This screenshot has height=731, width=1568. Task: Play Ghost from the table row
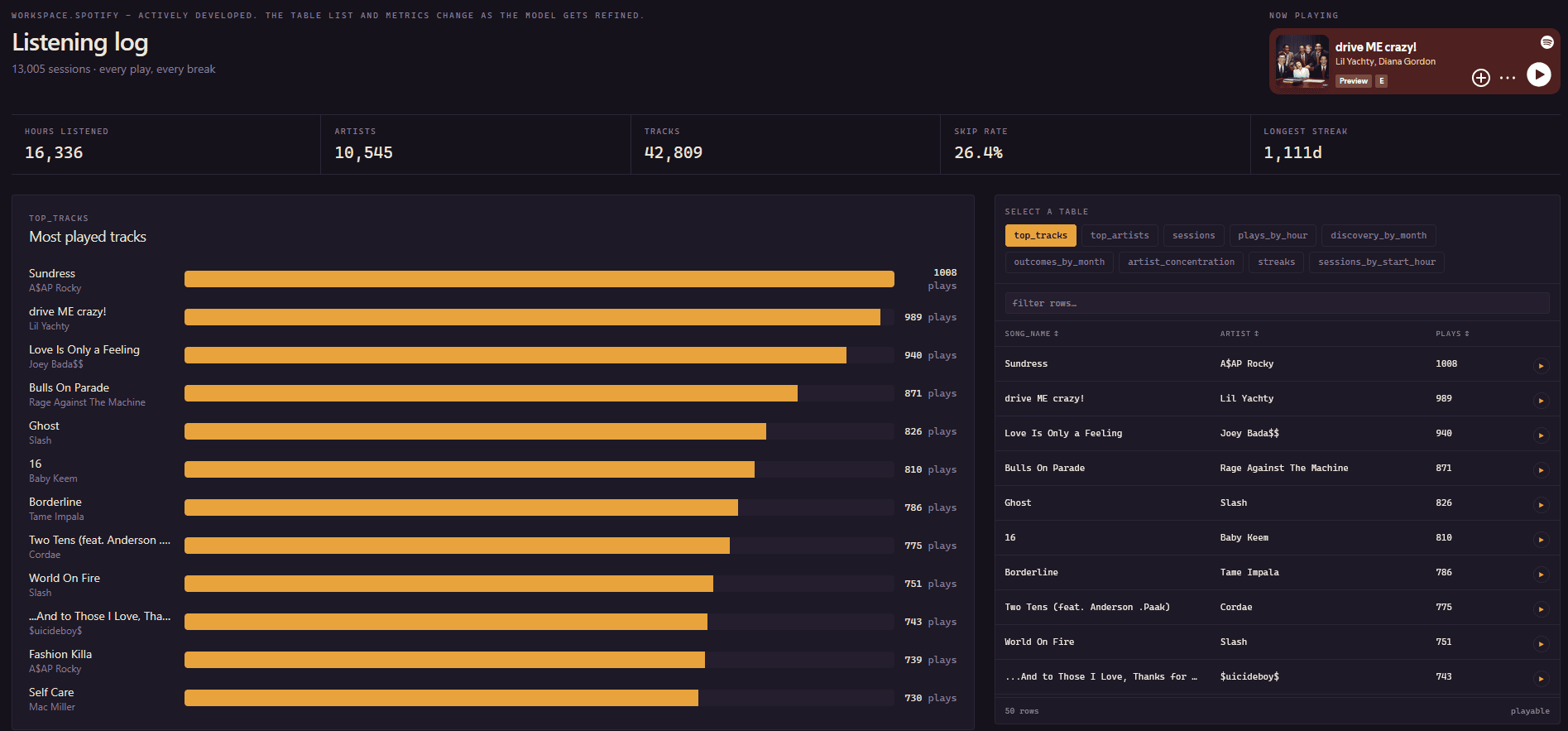pyautogui.click(x=1541, y=505)
